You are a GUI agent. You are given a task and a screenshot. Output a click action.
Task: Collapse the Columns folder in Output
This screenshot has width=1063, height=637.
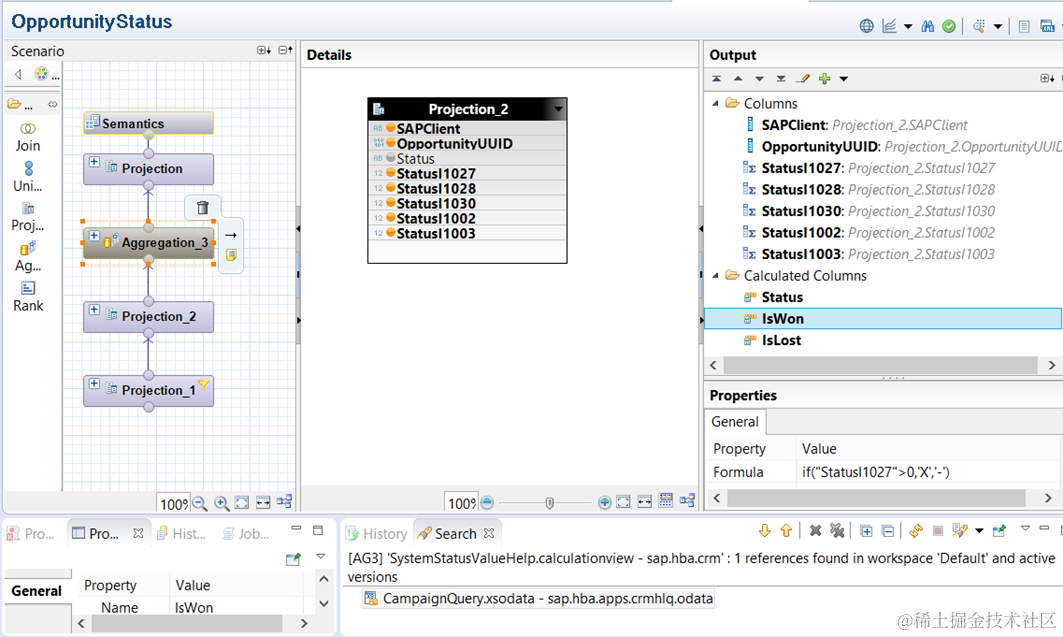[x=715, y=104]
